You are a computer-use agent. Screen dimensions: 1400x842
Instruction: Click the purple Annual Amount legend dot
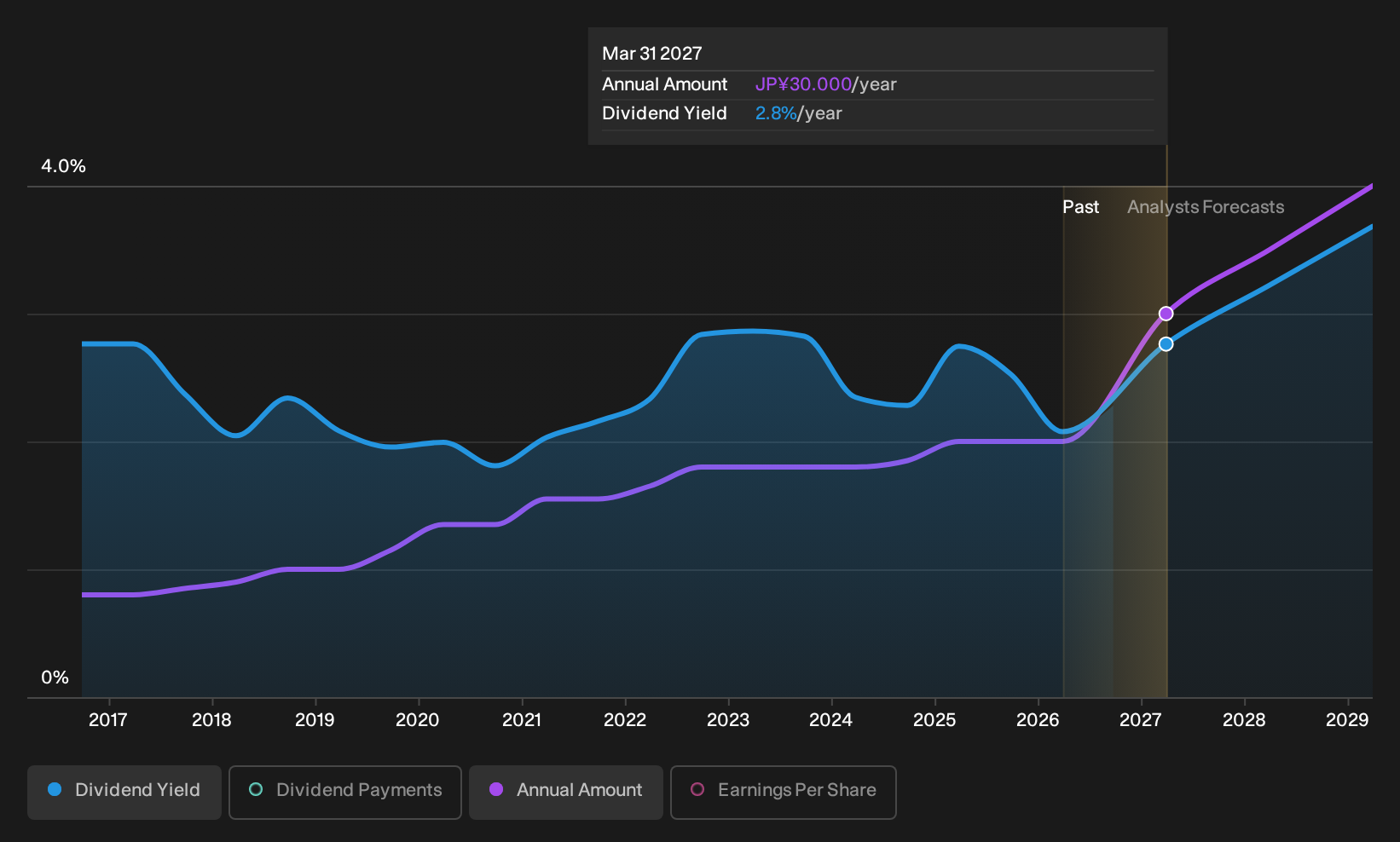tap(496, 789)
